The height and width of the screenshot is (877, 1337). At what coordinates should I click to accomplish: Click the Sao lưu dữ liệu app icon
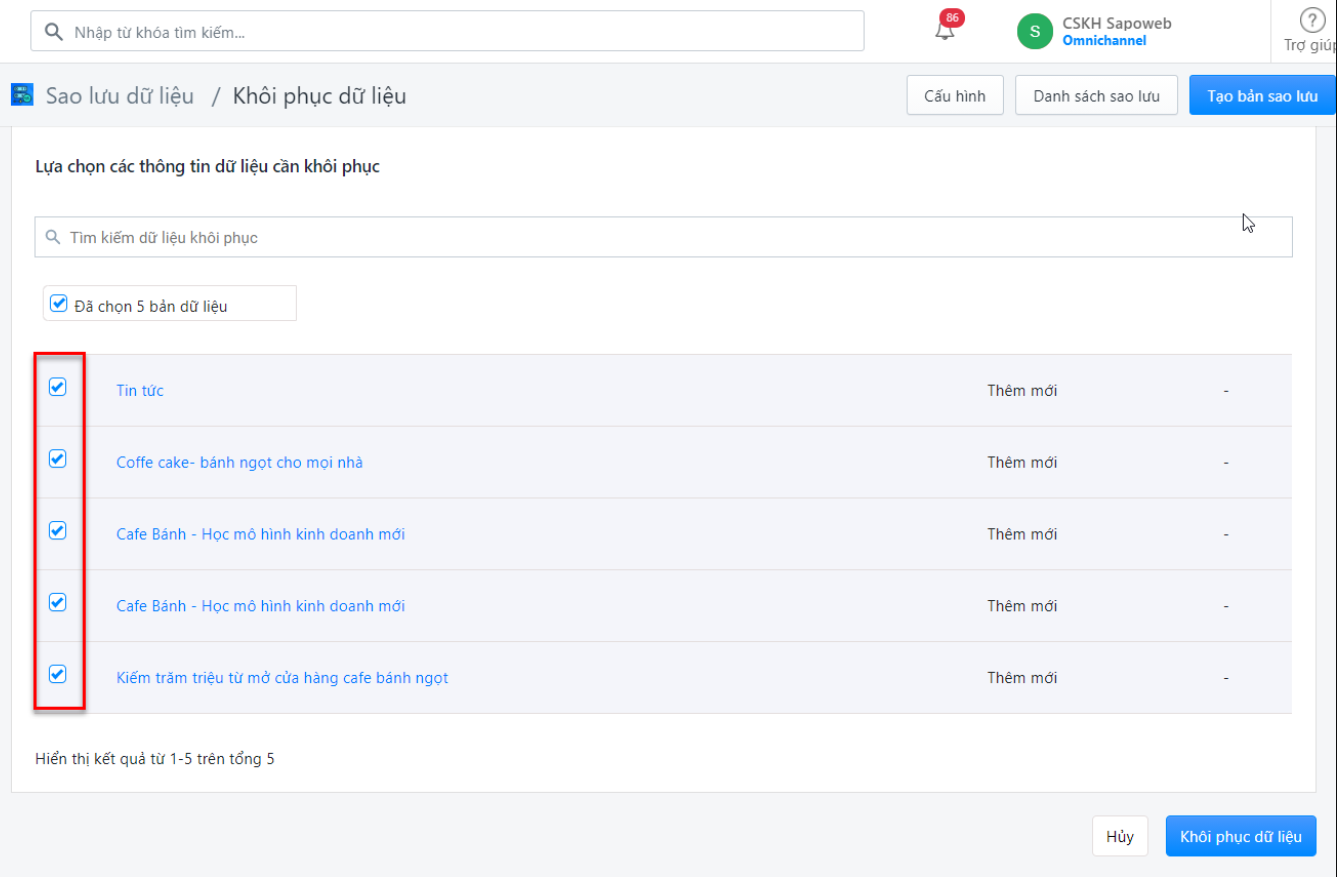pyautogui.click(x=22, y=95)
